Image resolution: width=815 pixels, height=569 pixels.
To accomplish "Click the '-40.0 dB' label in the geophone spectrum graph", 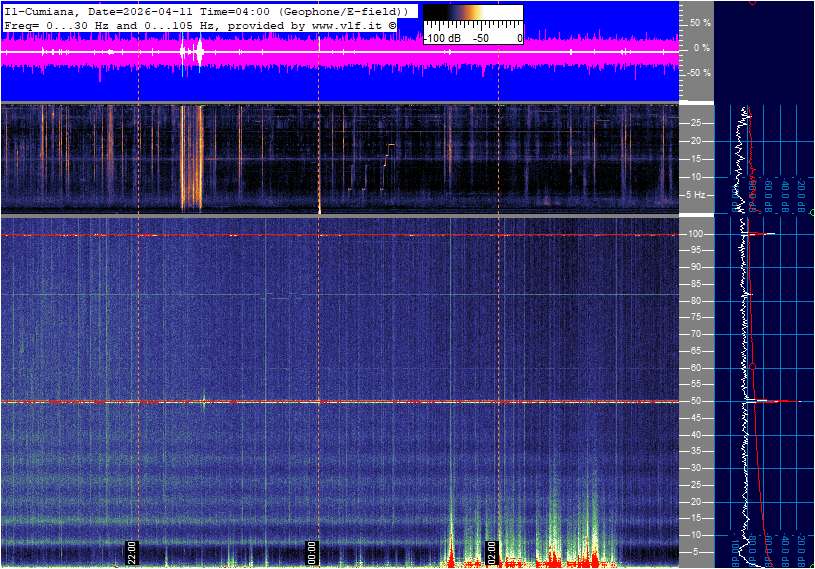I will [785, 196].
